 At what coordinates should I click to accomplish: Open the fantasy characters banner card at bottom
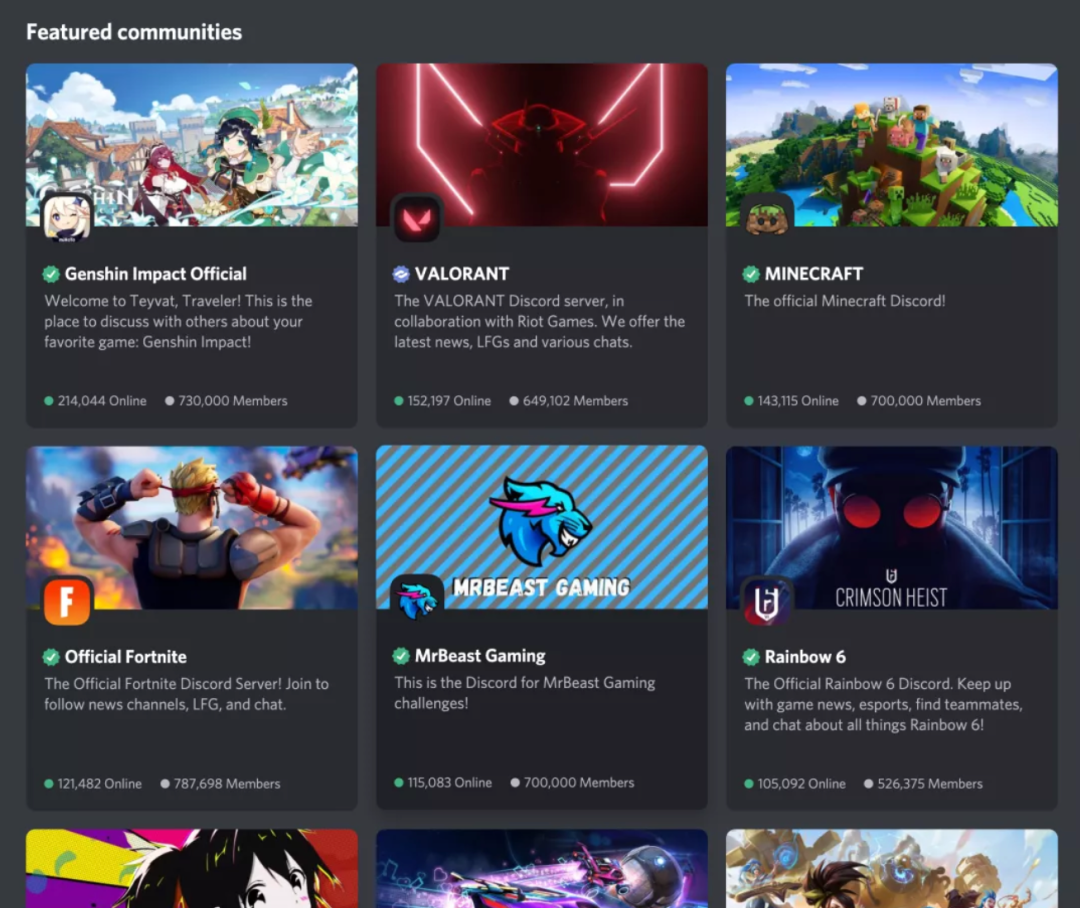coord(892,869)
